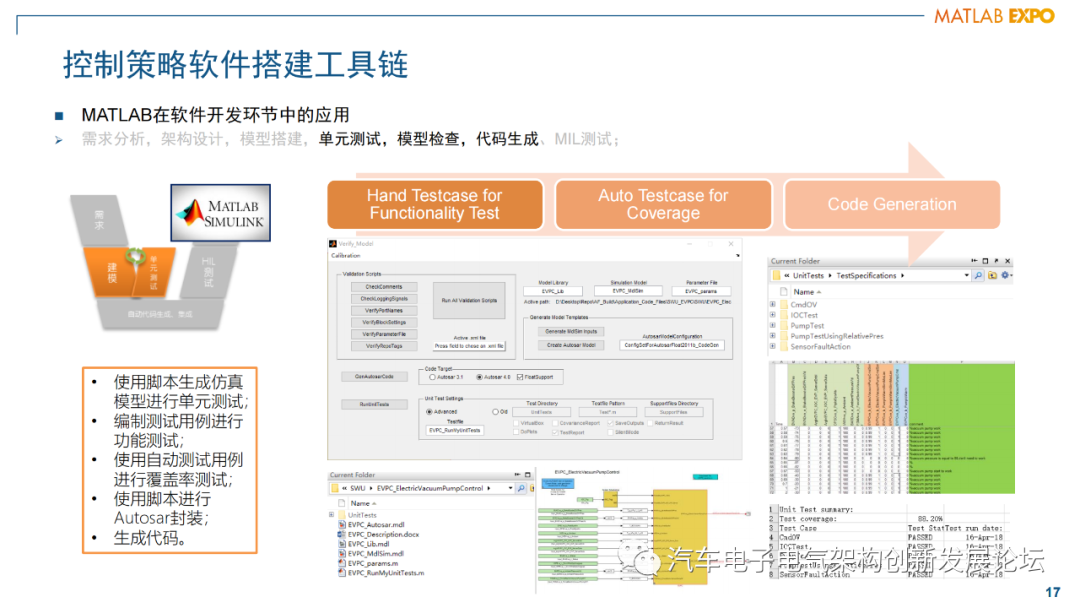Check the TestReport checkbox in Unit Test Settings
1080x608 pixels.
[555, 432]
